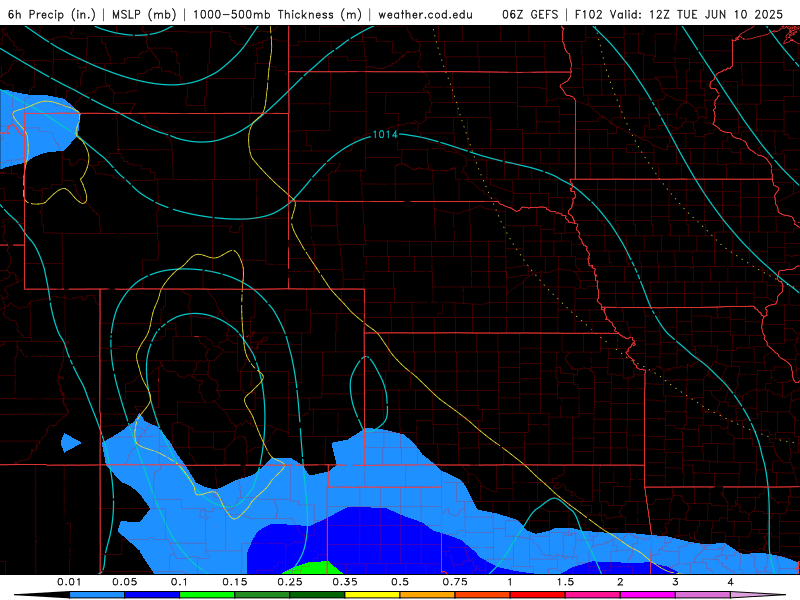Click the dark green 0.25–0.35 legend swatch

point(317,595)
